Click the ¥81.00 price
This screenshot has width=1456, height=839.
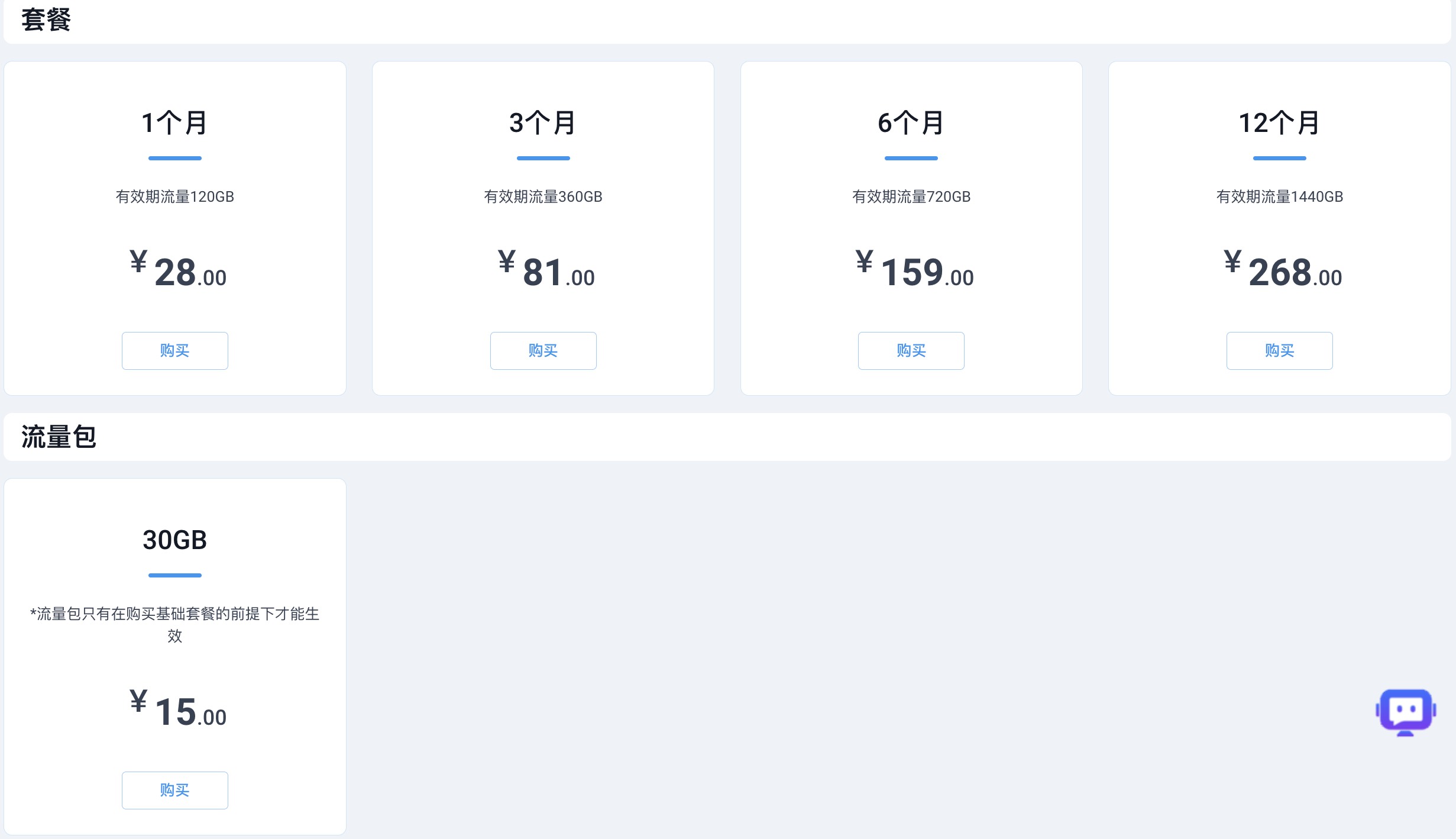546,272
